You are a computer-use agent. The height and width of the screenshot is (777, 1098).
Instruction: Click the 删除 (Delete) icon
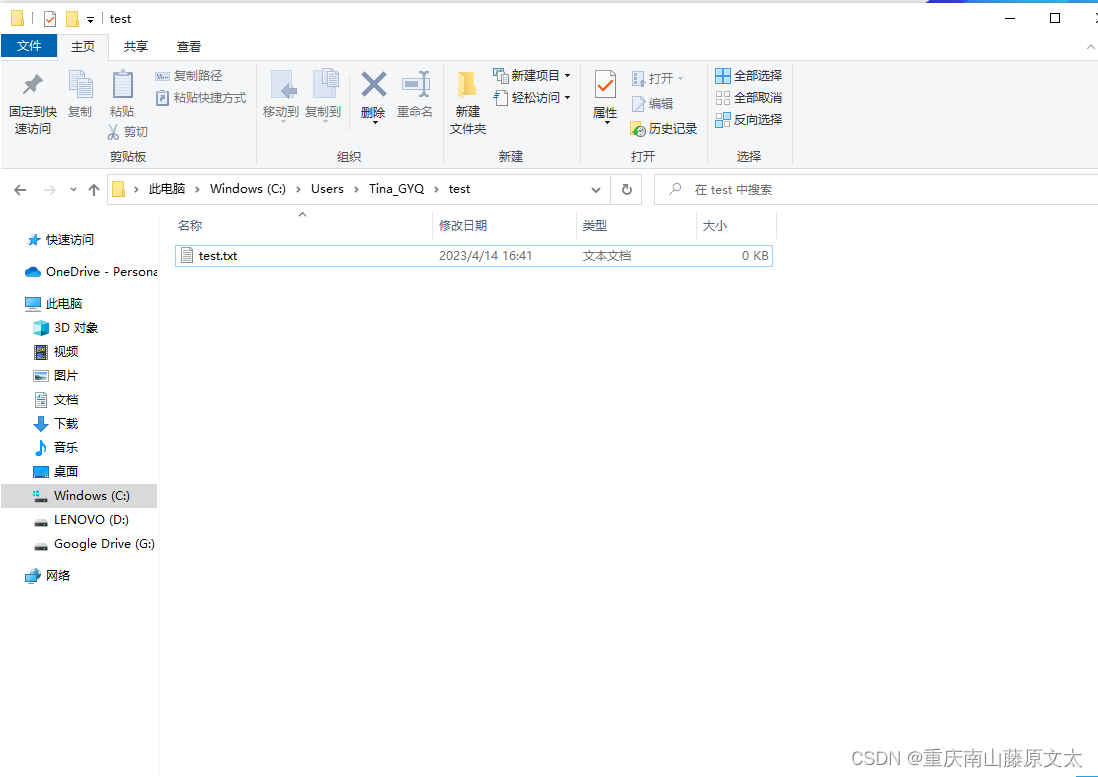(x=372, y=97)
